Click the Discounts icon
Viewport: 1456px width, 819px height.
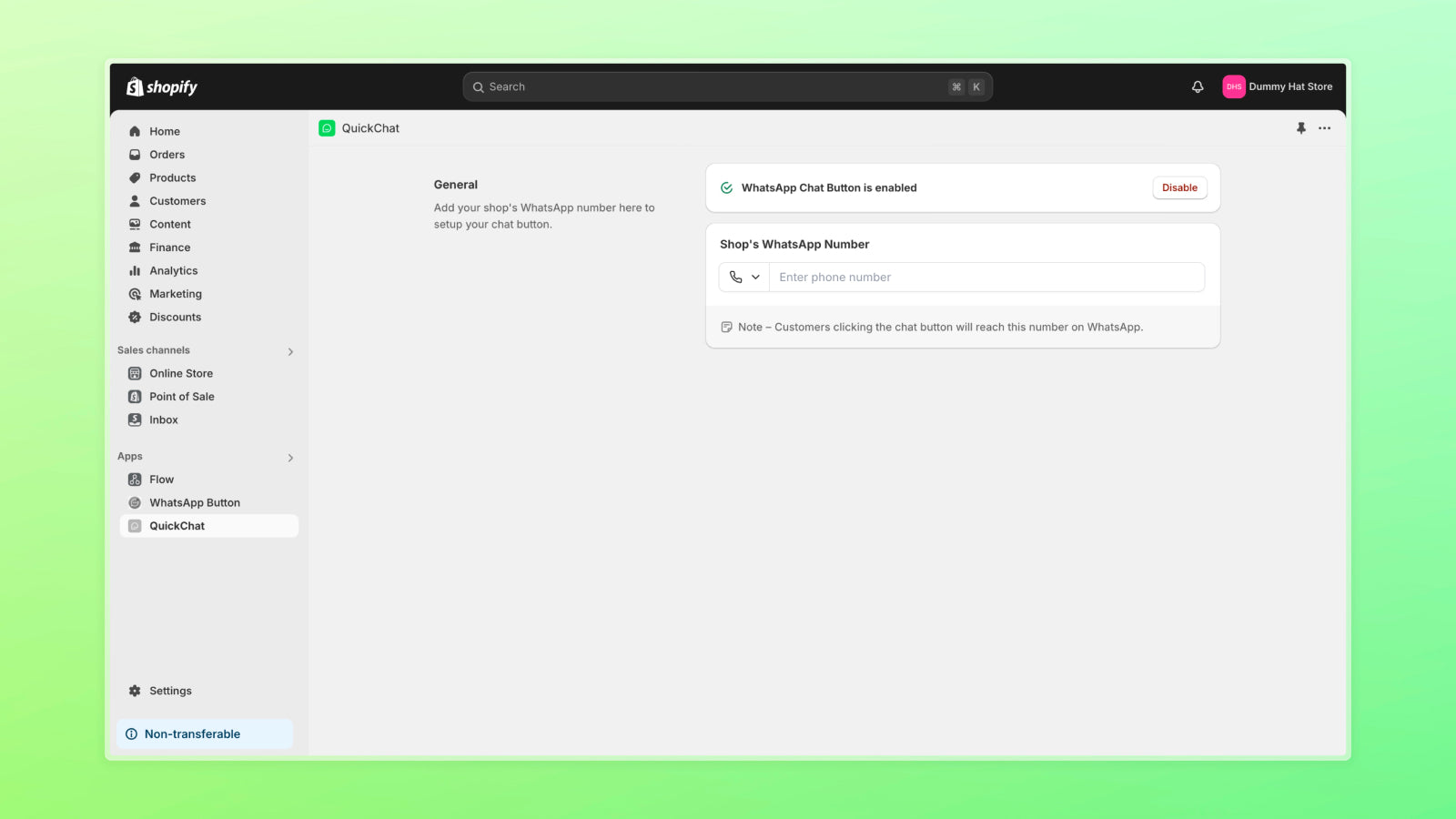pos(134,317)
